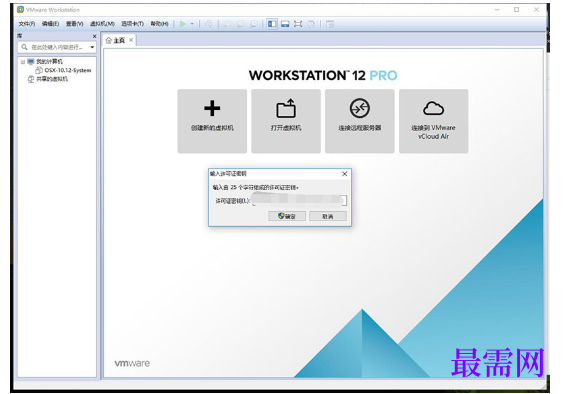Open the power options dropdown arrow
The height and width of the screenshot is (394, 563).
(x=192, y=24)
